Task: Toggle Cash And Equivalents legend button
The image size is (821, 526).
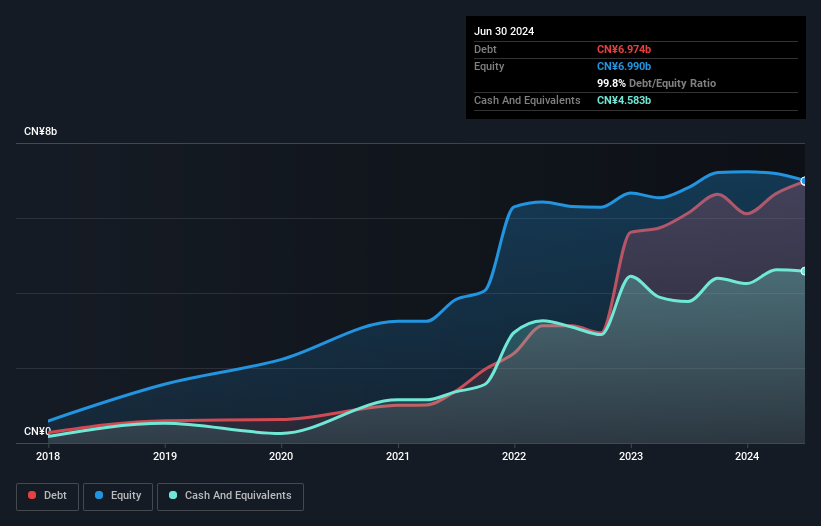Action: coord(230,496)
